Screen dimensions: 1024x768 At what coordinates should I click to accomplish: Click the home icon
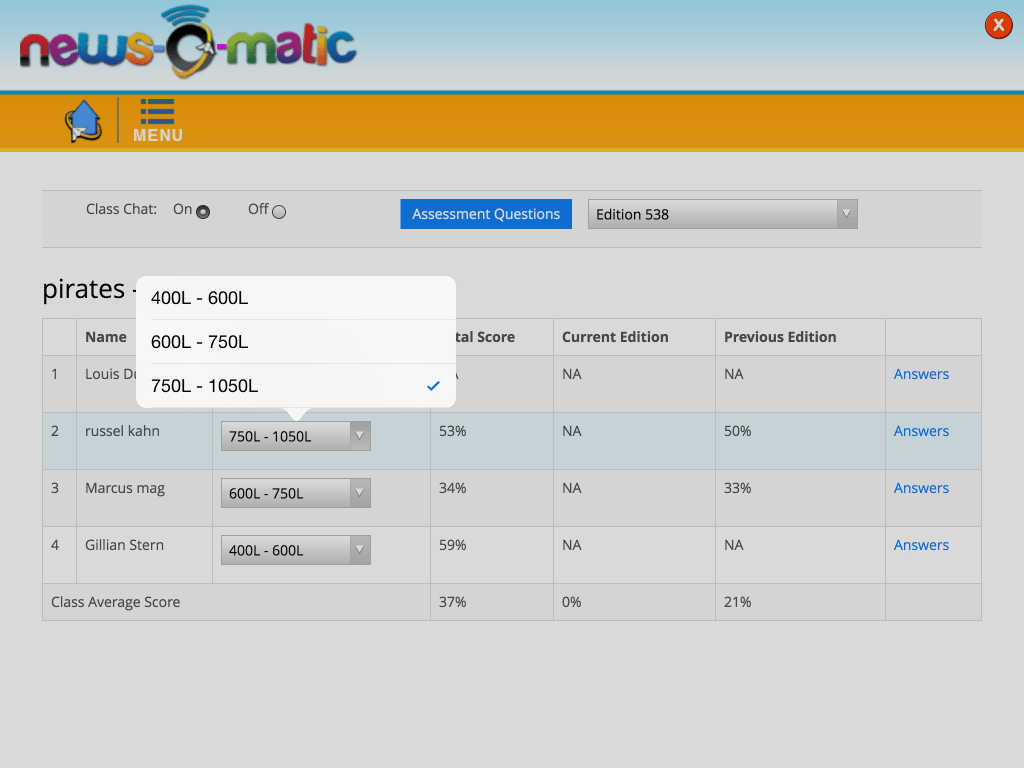coord(83,119)
